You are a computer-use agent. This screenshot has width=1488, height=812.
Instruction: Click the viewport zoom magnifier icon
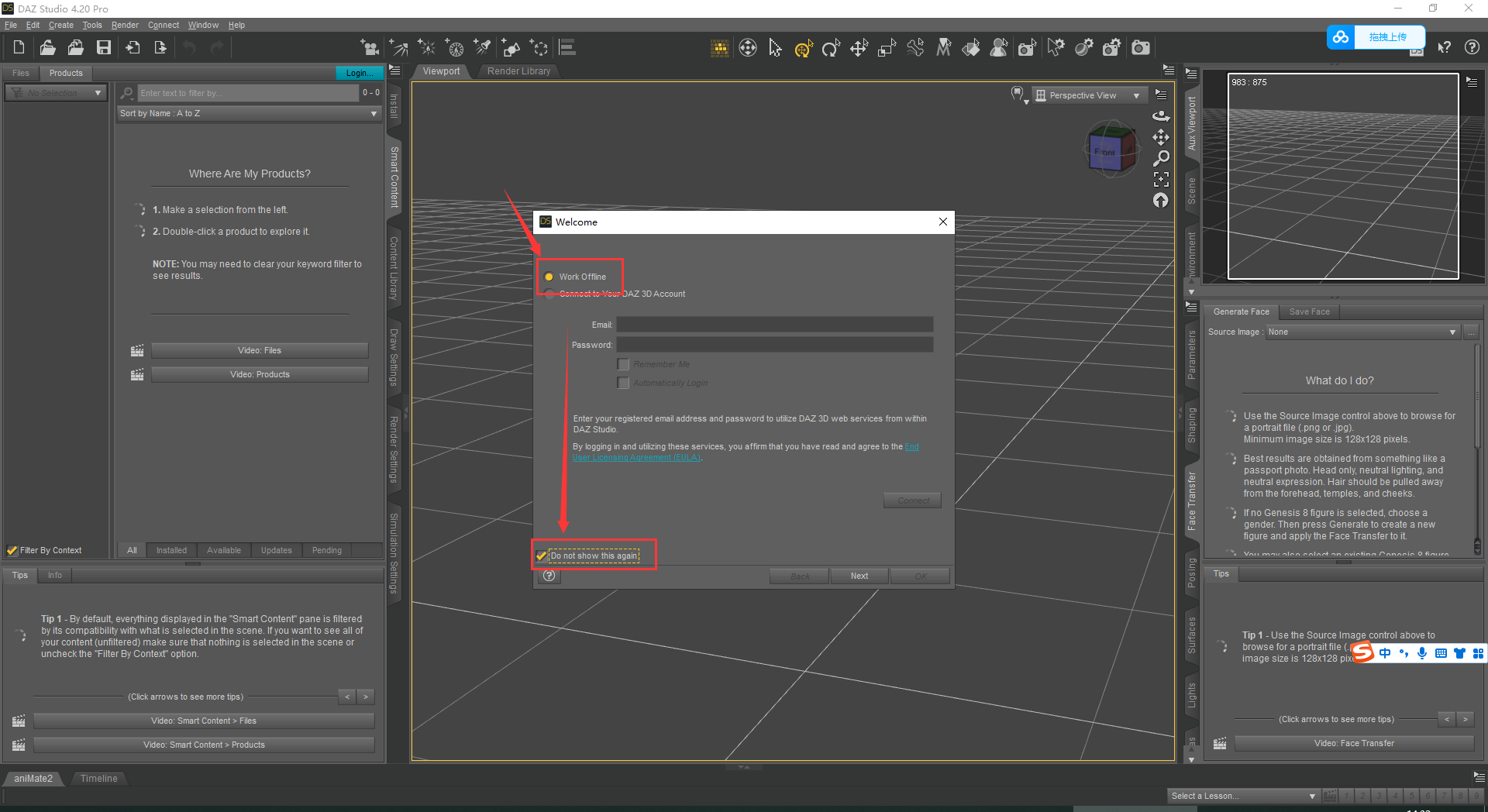tap(1160, 158)
